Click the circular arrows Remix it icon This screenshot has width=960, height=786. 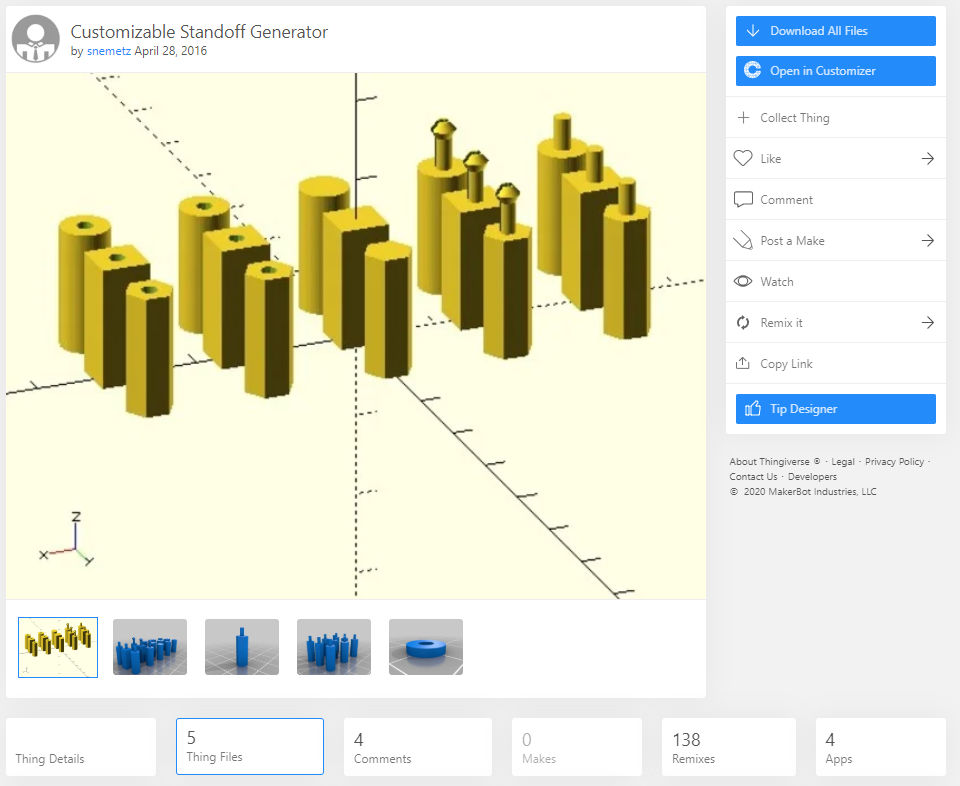[743, 322]
